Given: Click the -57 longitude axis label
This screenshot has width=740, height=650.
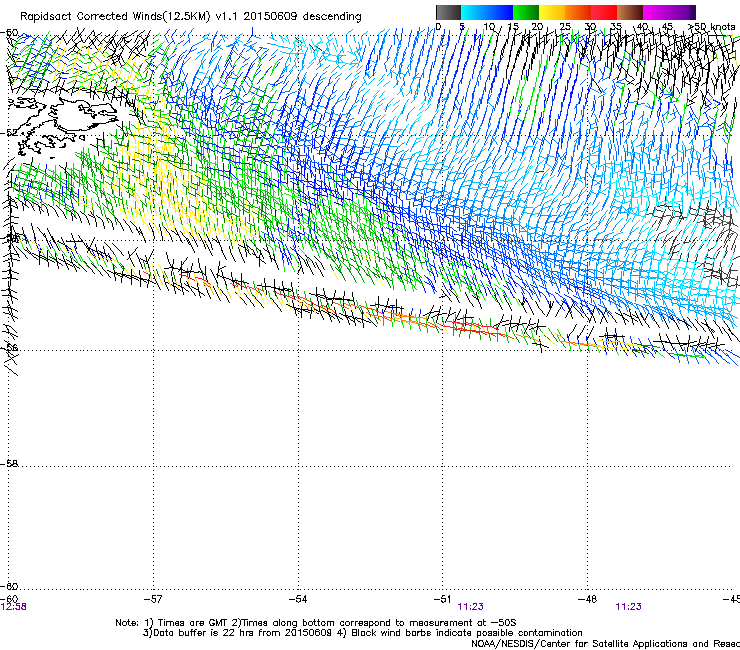Looking at the screenshot, I should pyautogui.click(x=153, y=599).
